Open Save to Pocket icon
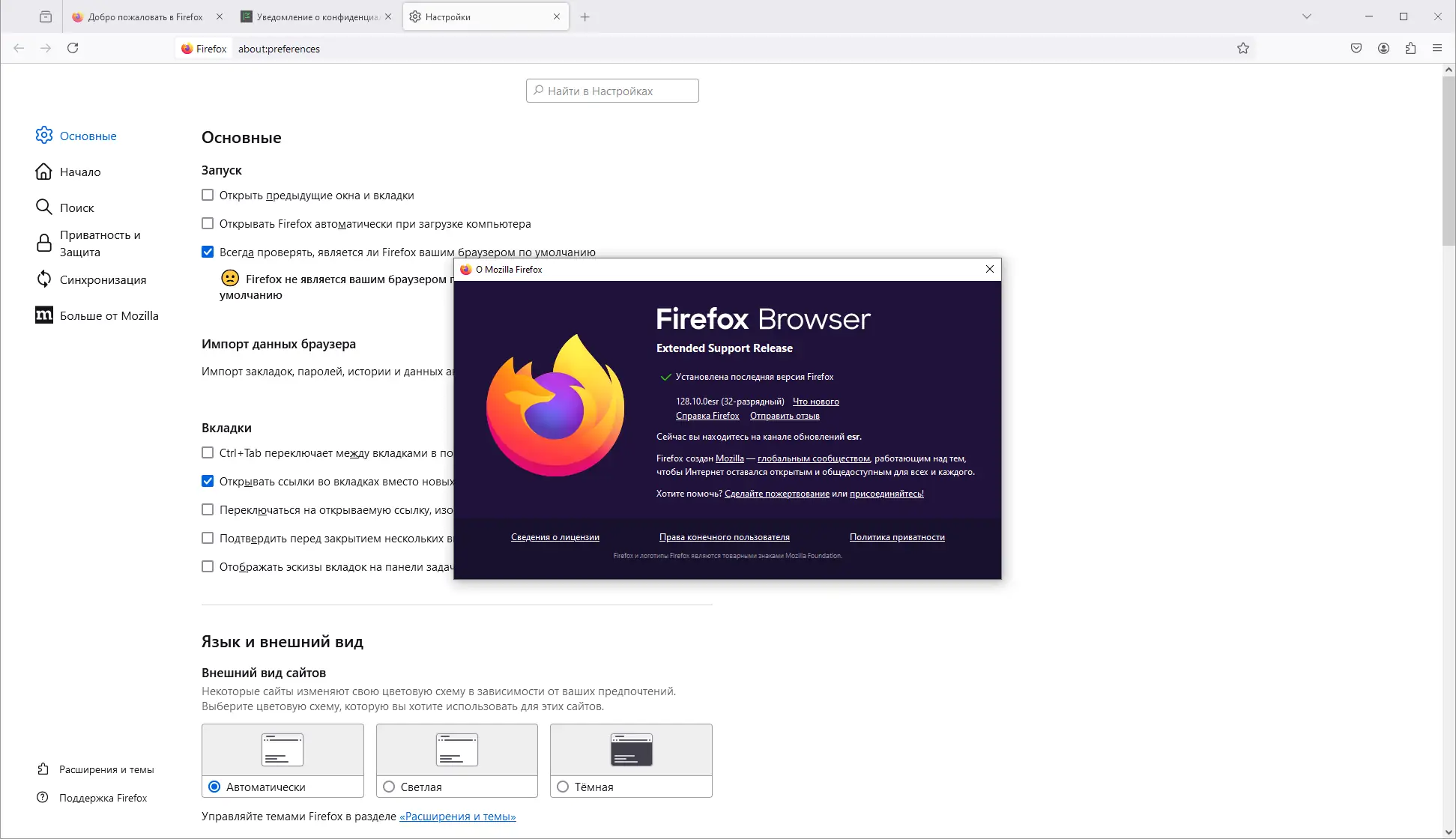The height and width of the screenshot is (839, 1456). pos(1356,48)
